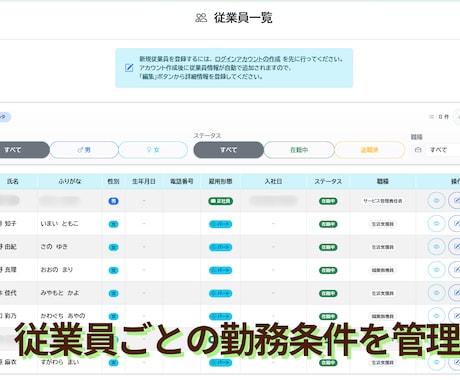Viewport: 460px width, 380px height.
Task: Edit pencil icon for いまい ともこ row
Action: pyautogui.click(x=455, y=224)
